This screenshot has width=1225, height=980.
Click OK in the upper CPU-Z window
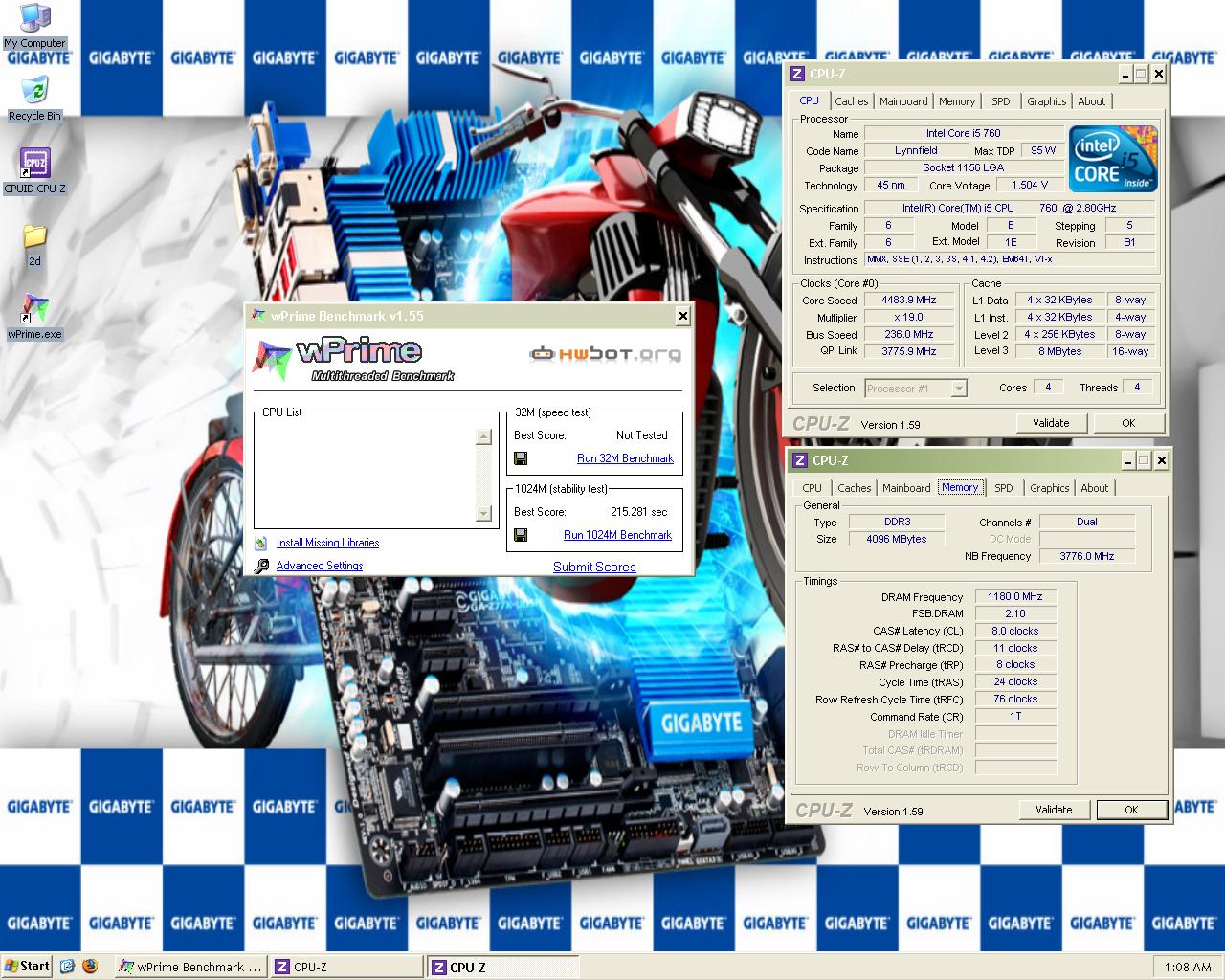[x=1128, y=423]
